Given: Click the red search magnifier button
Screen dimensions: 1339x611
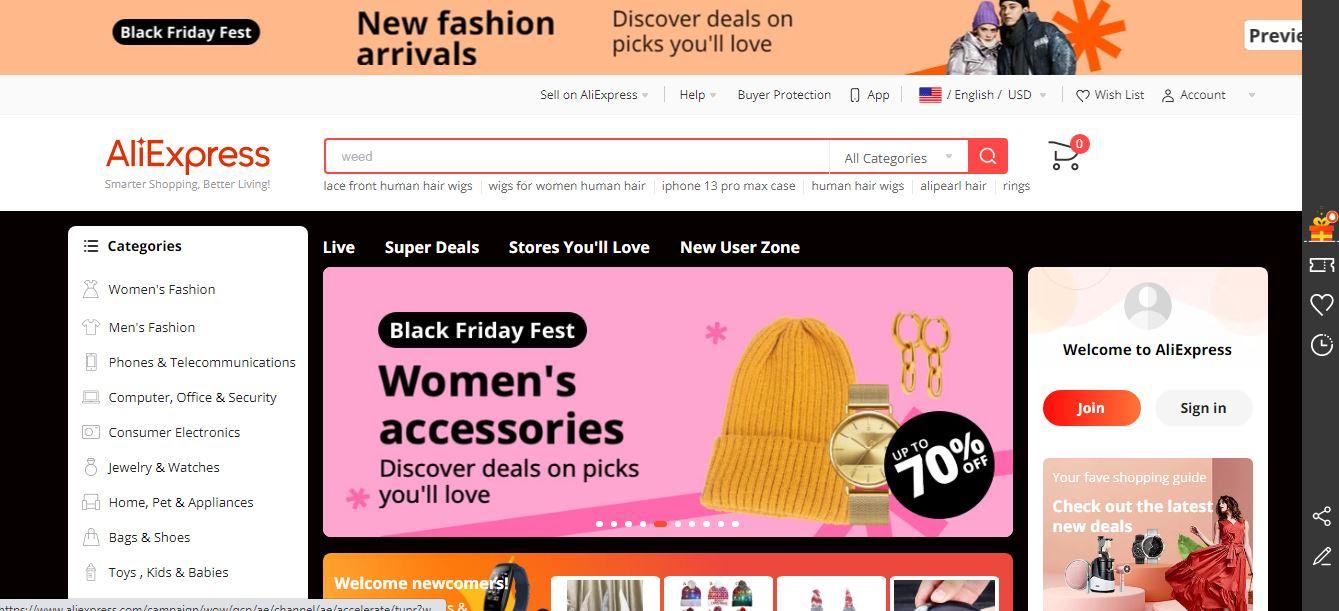Looking at the screenshot, I should 987,156.
